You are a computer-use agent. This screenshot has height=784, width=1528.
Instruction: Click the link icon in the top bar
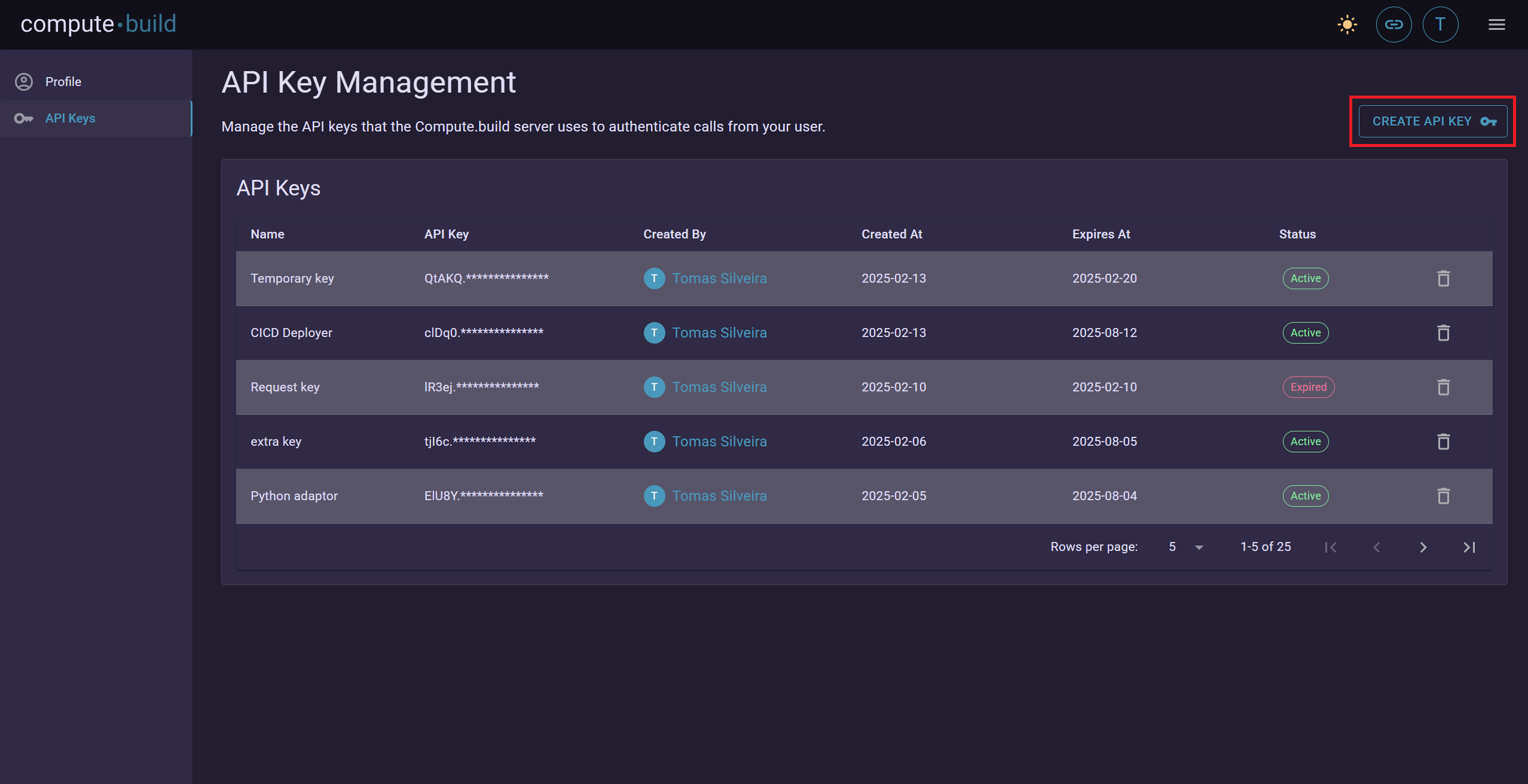click(x=1393, y=24)
